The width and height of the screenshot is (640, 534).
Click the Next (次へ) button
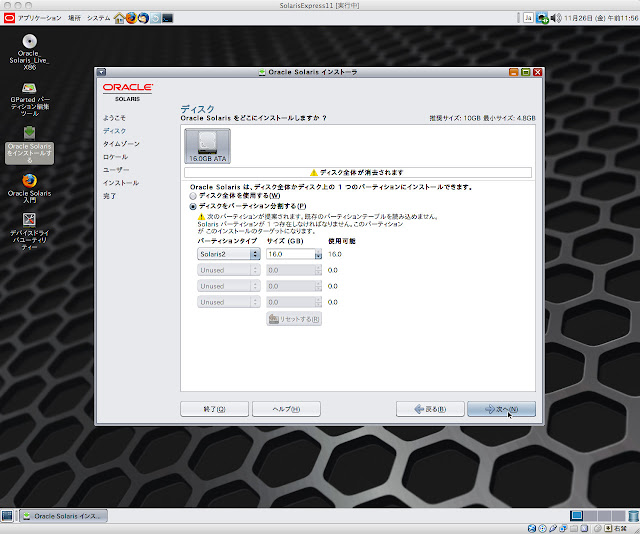pyautogui.click(x=501, y=409)
